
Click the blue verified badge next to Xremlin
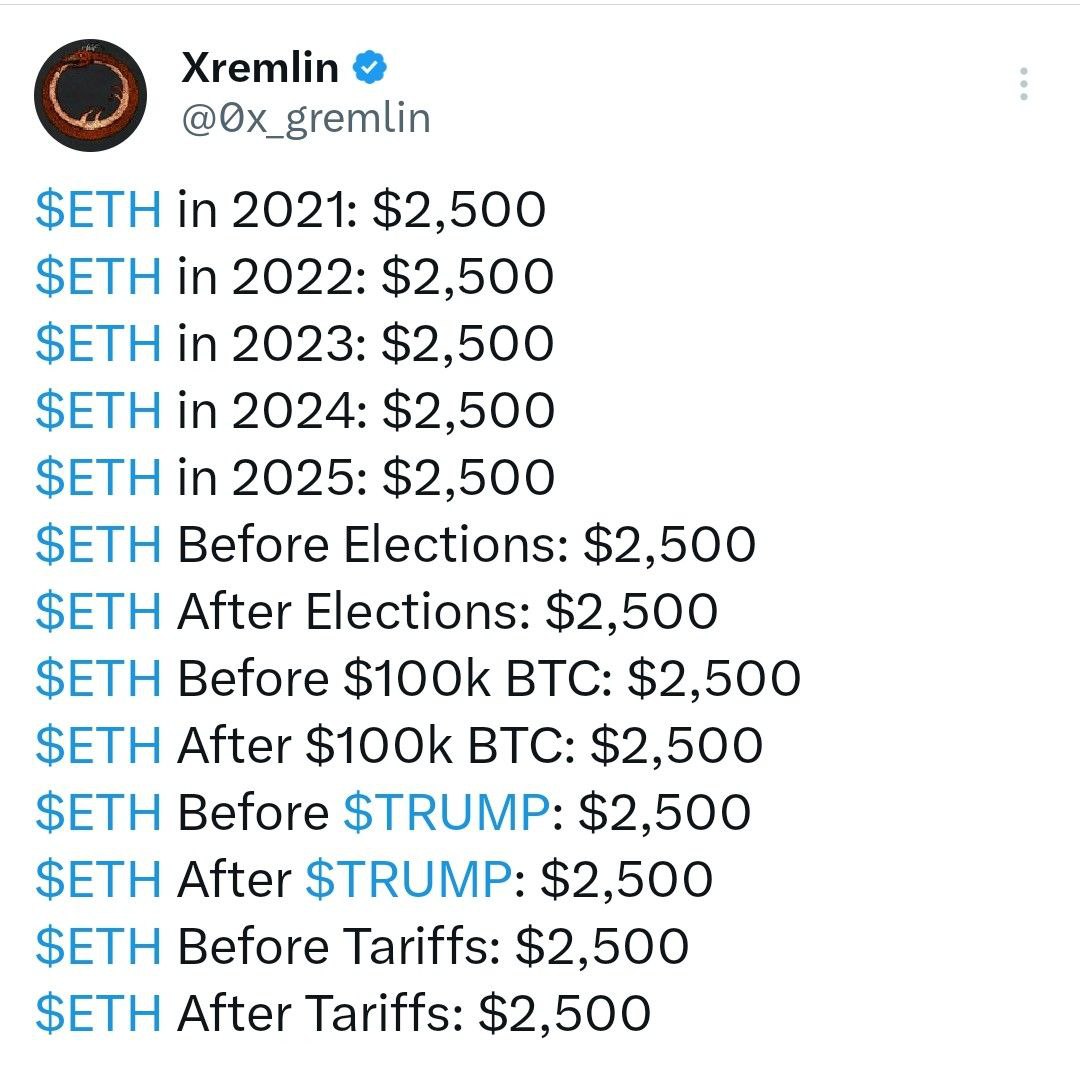coord(370,67)
